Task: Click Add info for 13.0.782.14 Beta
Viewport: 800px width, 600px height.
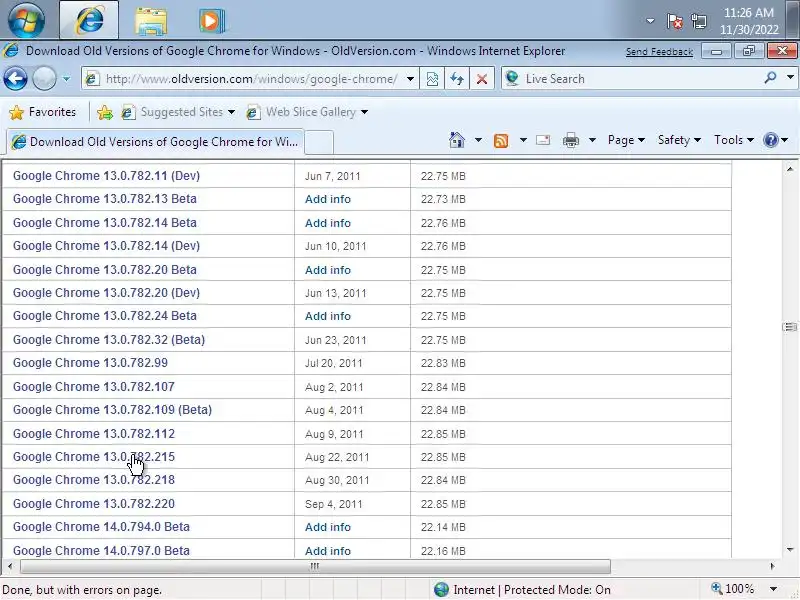Action: 328,223
